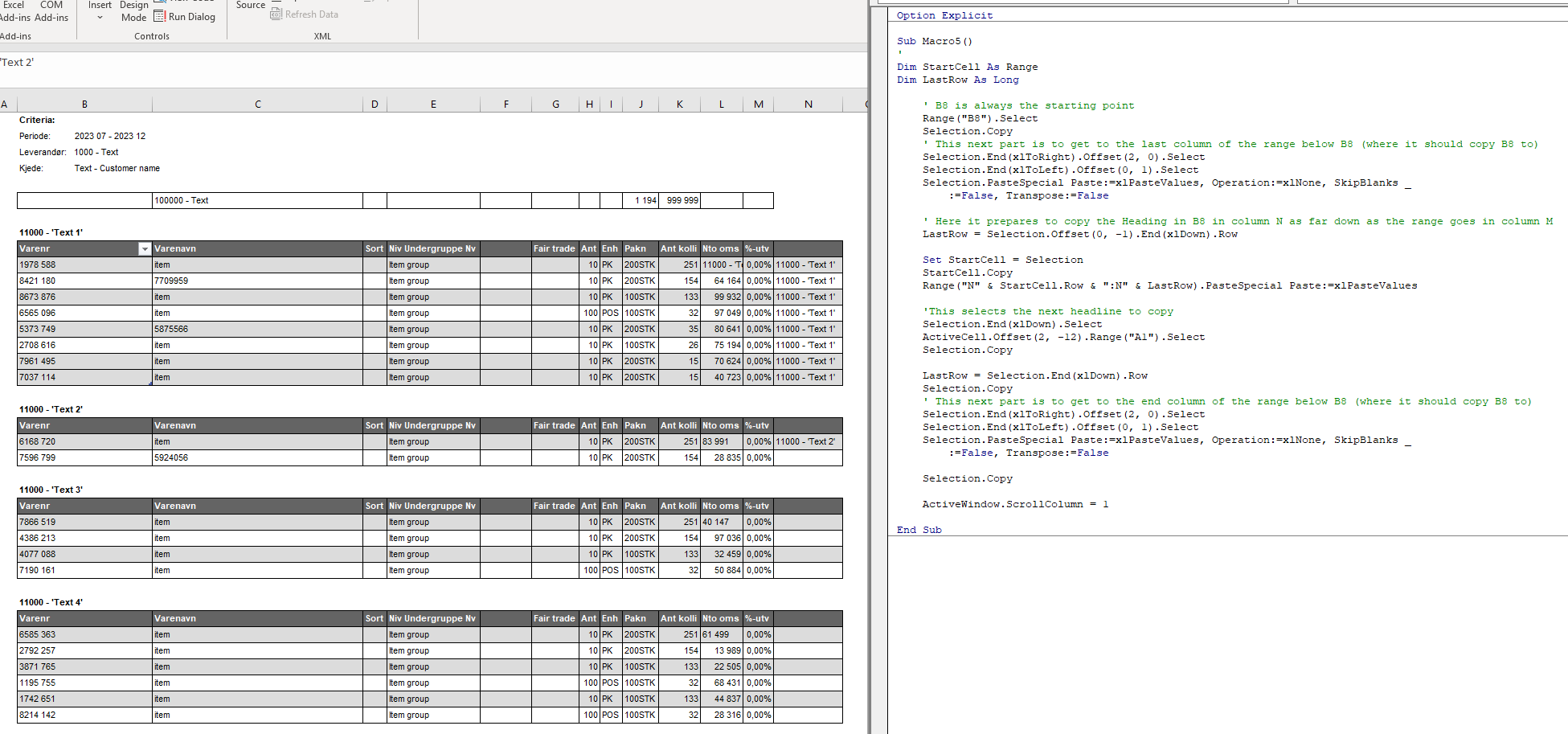The width and height of the screenshot is (1568, 734).
Task: Click the bold group heading 11000 - 'Text 4'
Action: click(51, 602)
